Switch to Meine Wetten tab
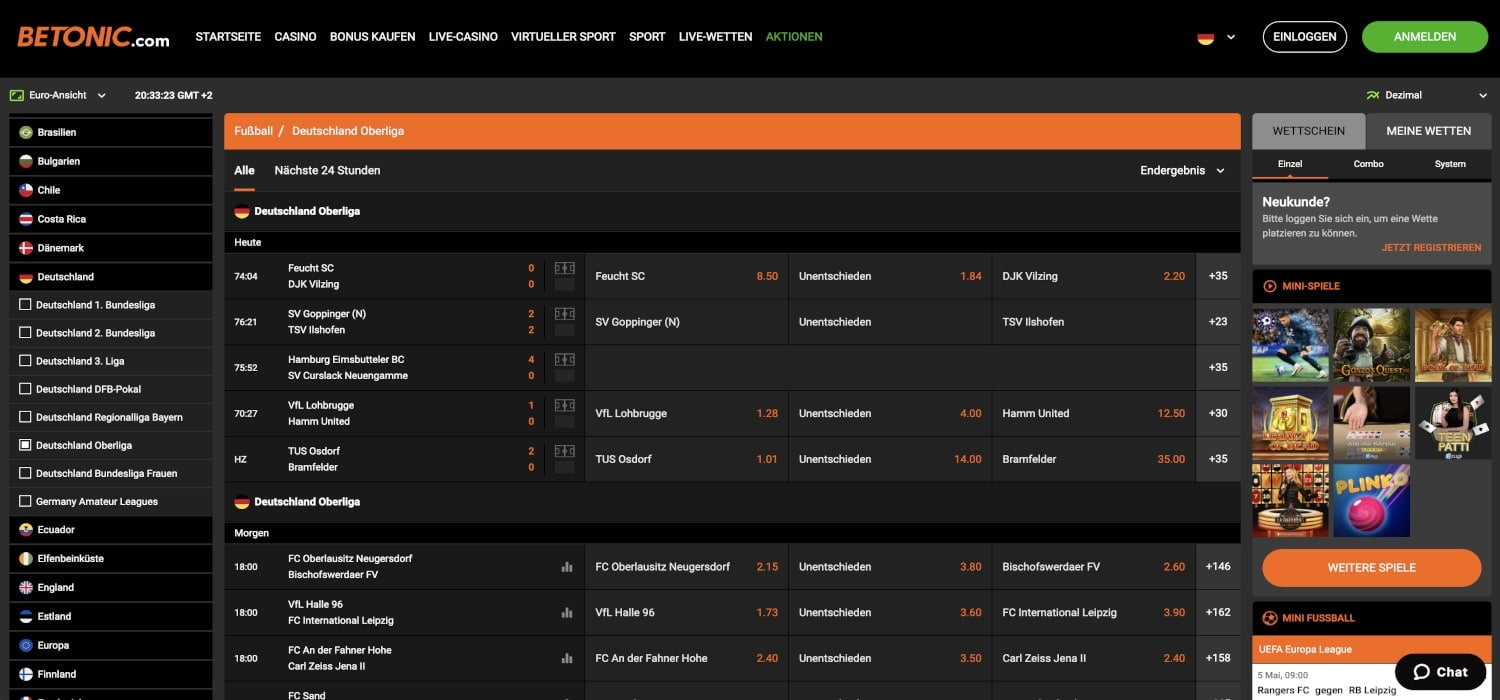1500x700 pixels. (1428, 131)
